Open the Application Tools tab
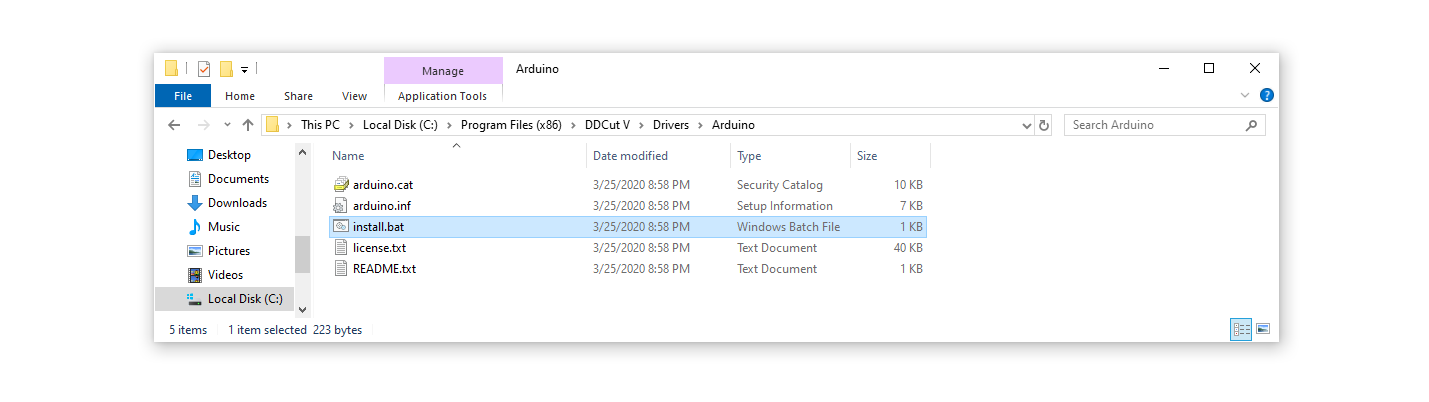The image size is (1429, 402). pos(442,96)
